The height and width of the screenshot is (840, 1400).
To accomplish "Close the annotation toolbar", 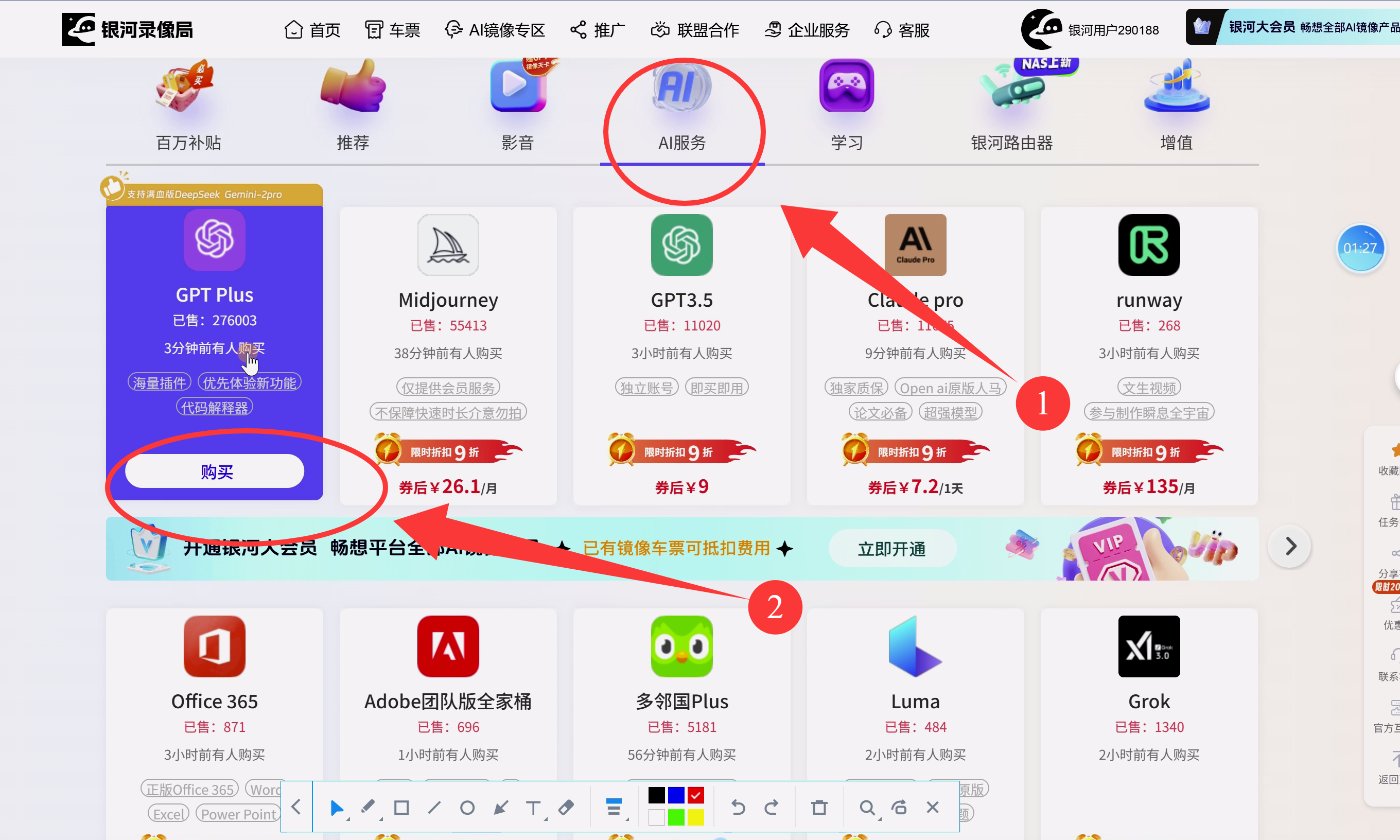I will [x=933, y=807].
